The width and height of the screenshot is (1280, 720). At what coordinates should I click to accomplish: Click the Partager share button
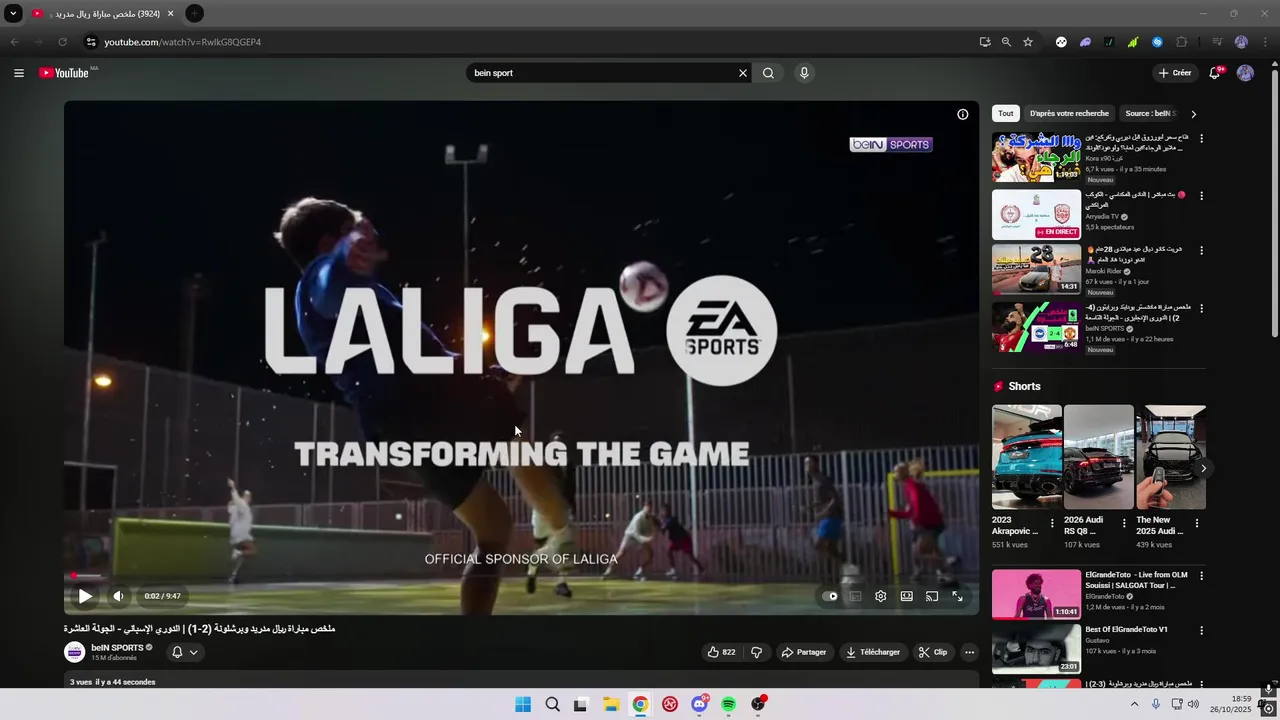tap(804, 652)
